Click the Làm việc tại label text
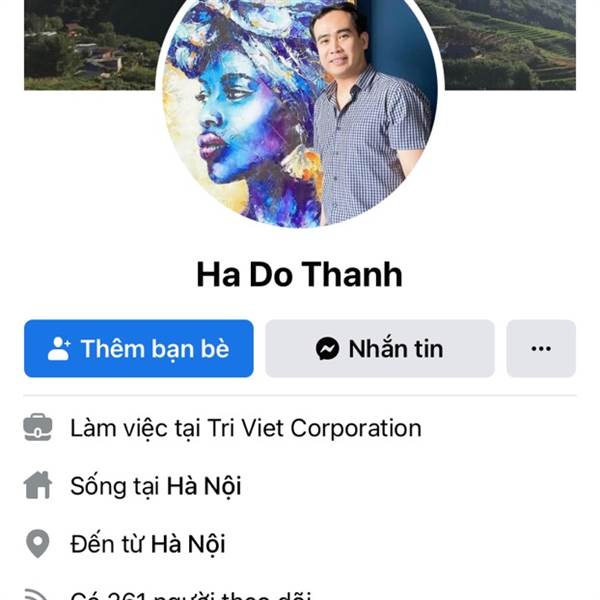The height and width of the screenshot is (600, 600). [135, 428]
